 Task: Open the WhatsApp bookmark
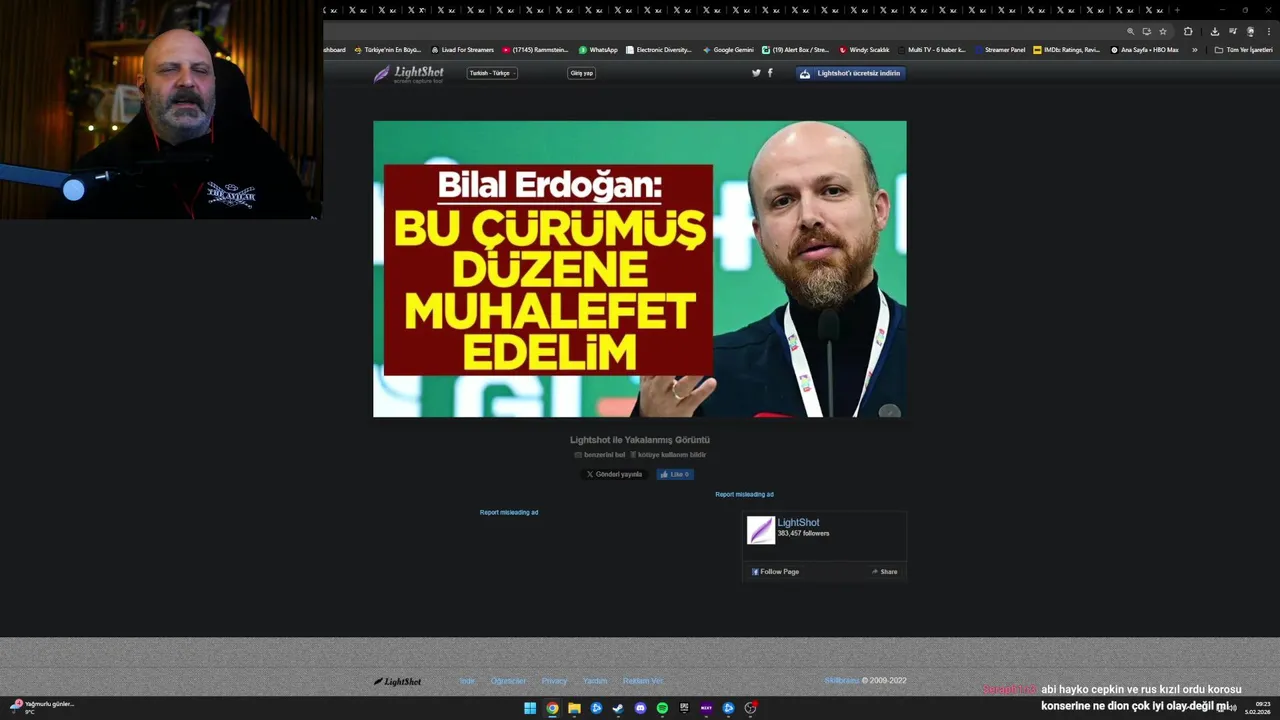pos(598,49)
